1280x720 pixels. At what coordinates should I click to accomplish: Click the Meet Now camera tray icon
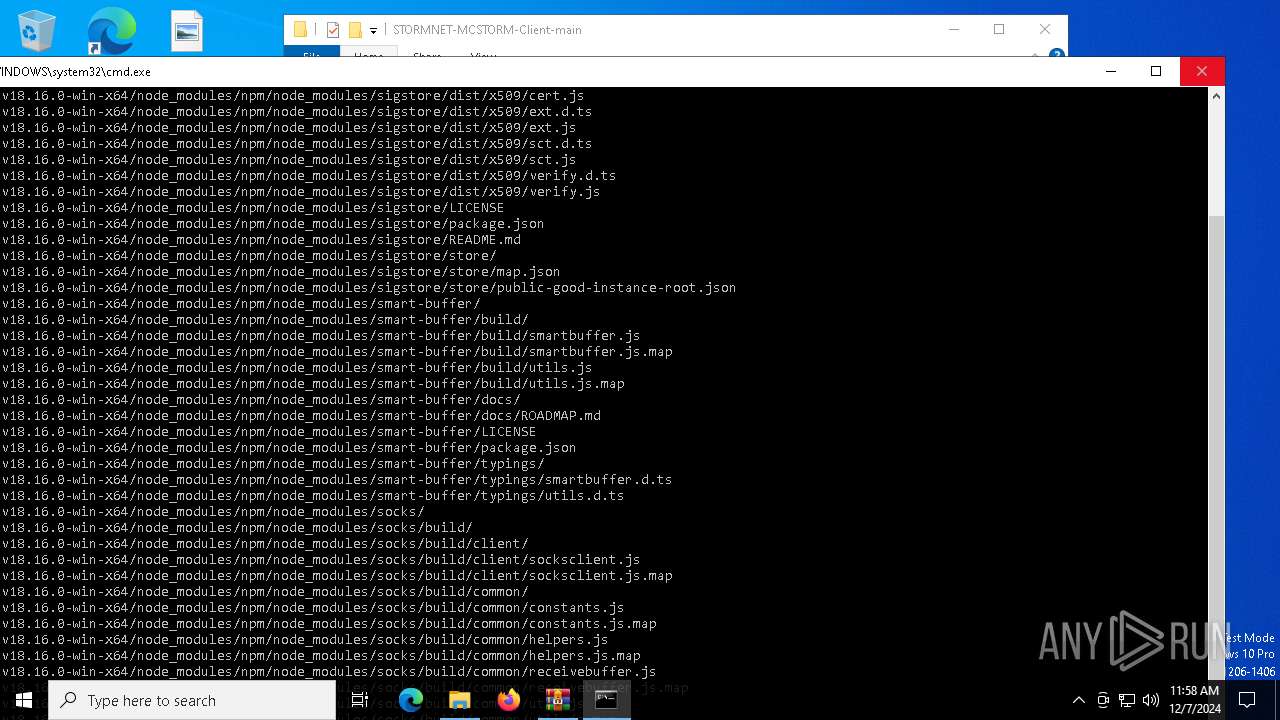pyautogui.click(x=1103, y=700)
